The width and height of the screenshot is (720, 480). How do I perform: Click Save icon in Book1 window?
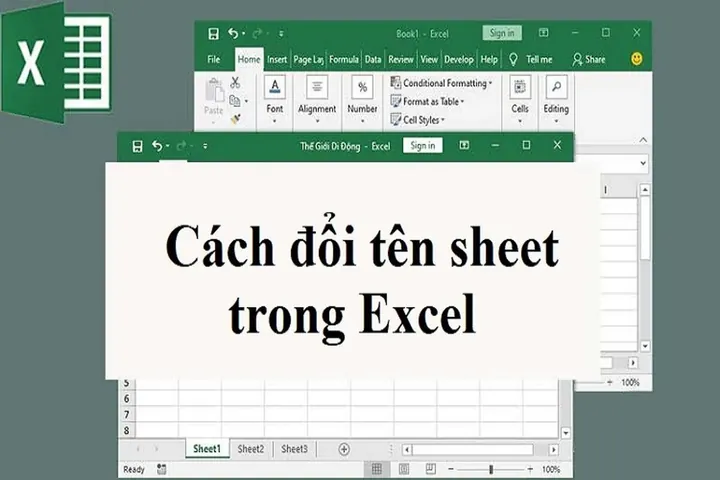[x=214, y=34]
